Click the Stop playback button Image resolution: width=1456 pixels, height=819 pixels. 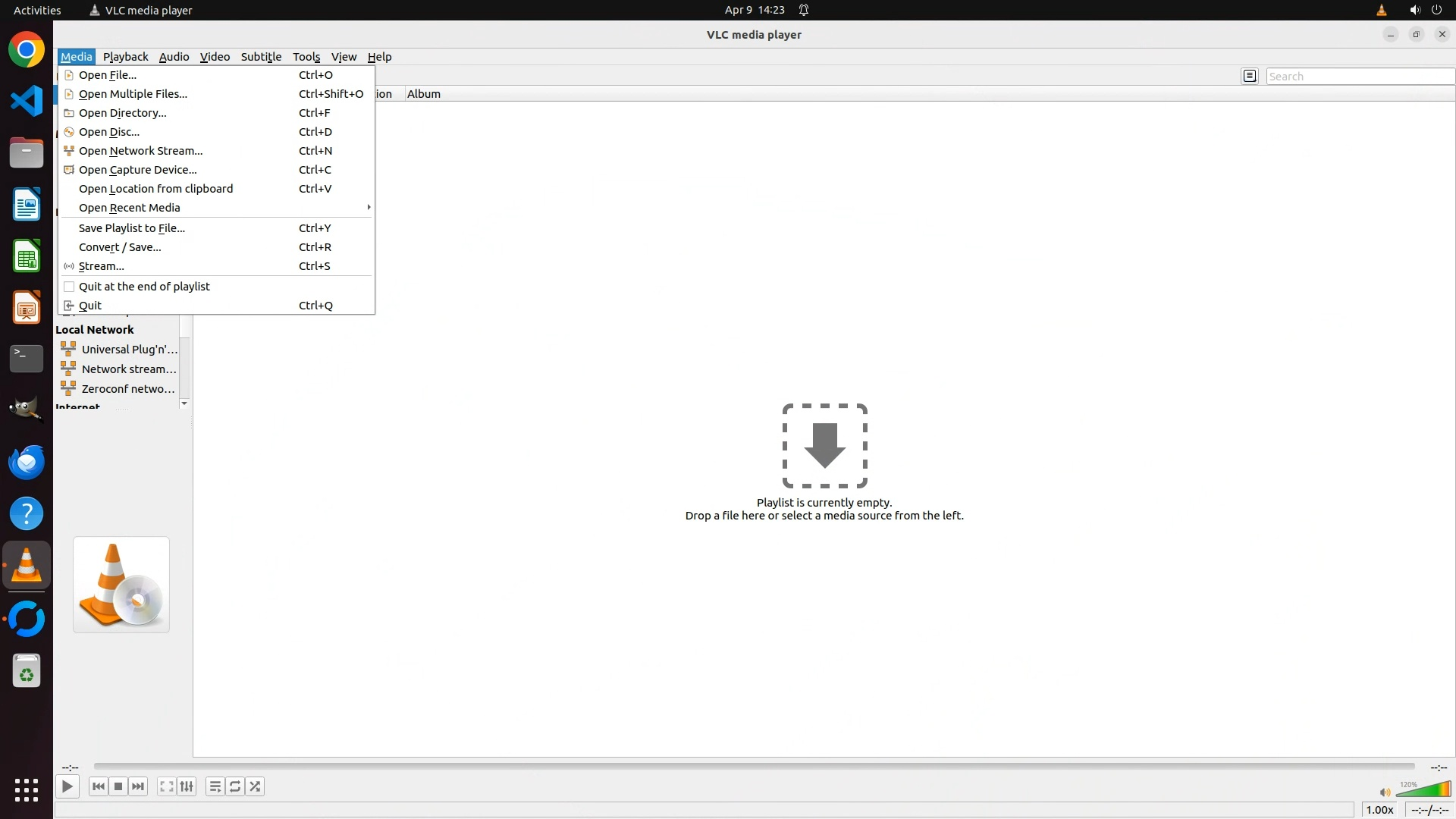click(x=118, y=786)
